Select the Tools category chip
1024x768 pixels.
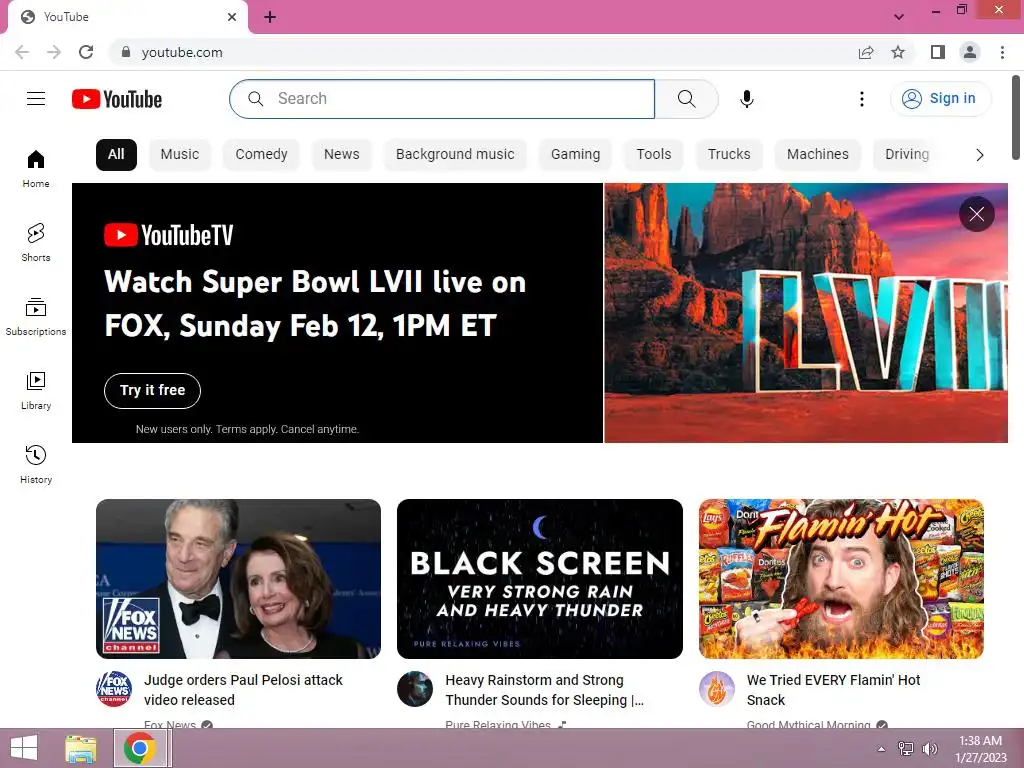tap(654, 155)
